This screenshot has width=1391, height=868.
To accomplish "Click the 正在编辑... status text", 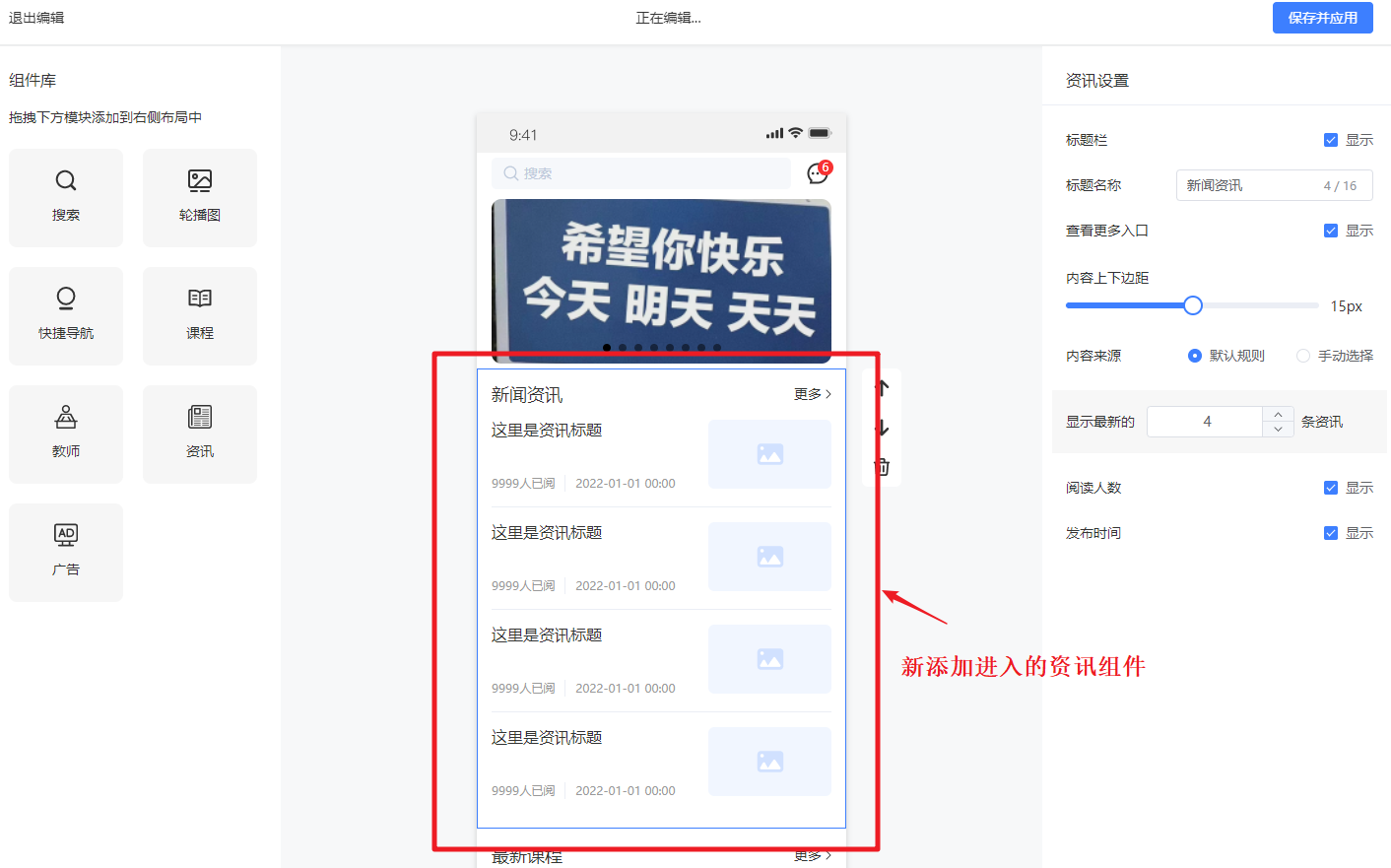I will coord(669,18).
